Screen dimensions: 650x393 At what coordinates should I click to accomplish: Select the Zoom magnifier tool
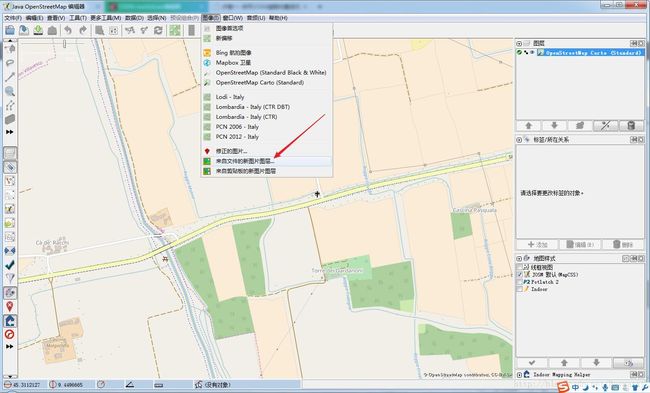pos(10,91)
